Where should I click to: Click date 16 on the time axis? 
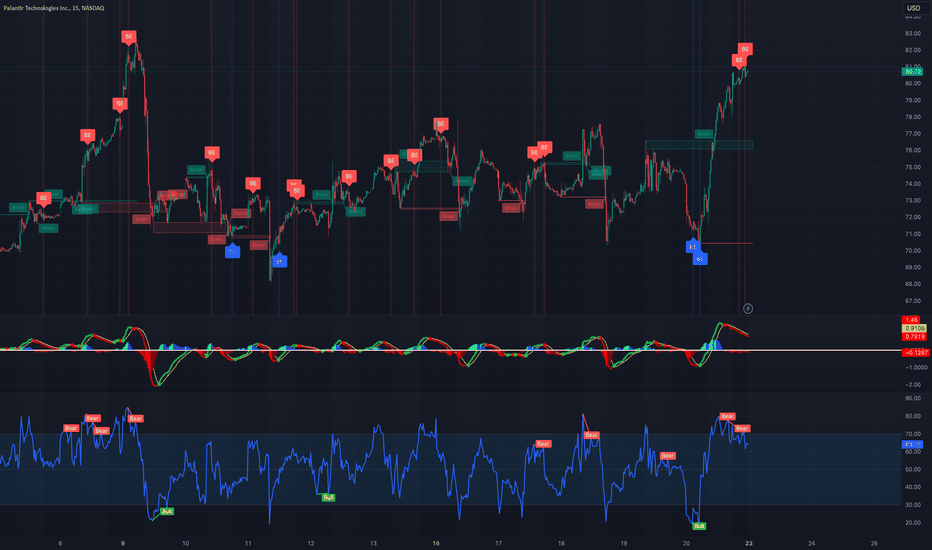(436, 543)
